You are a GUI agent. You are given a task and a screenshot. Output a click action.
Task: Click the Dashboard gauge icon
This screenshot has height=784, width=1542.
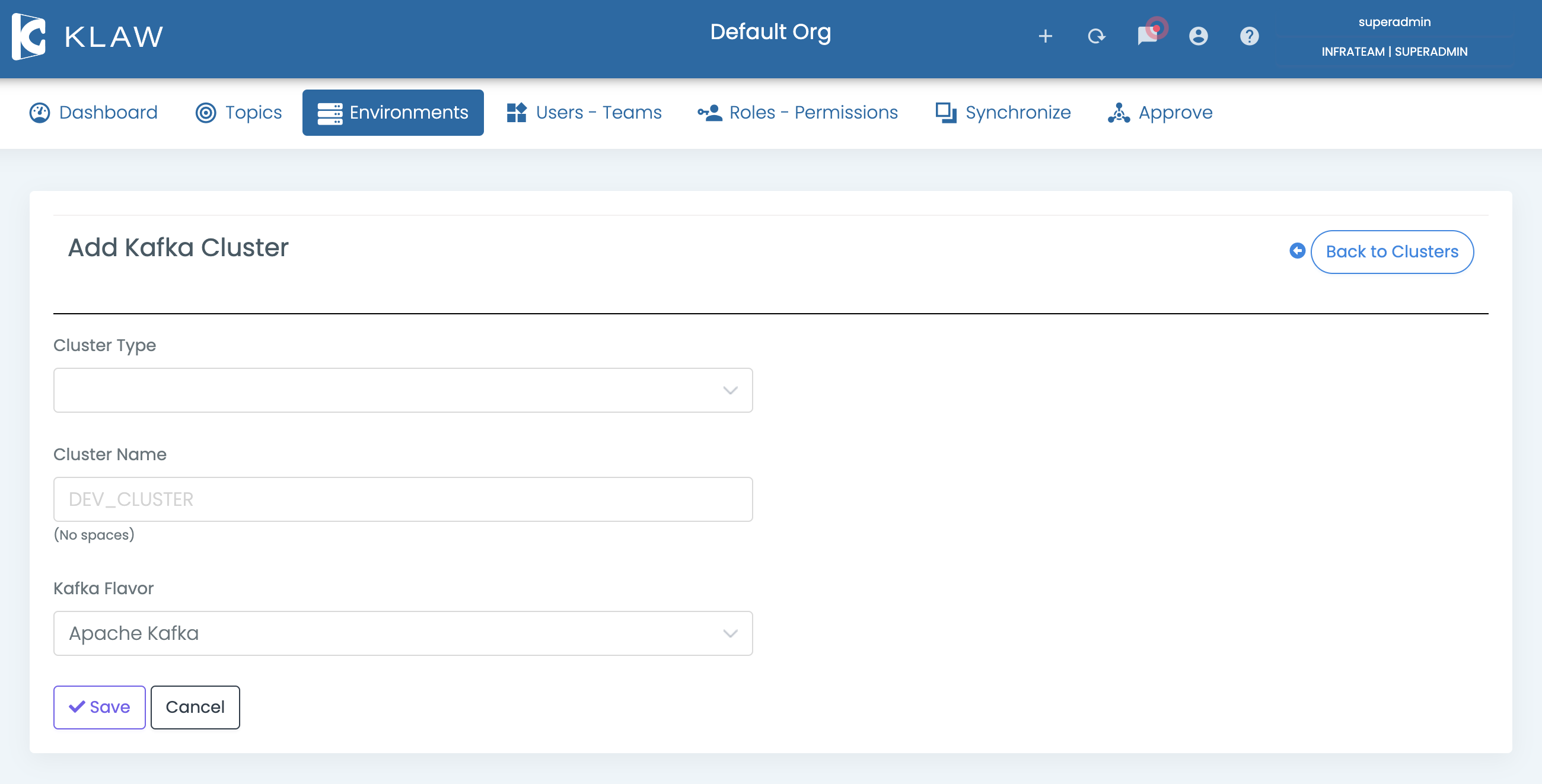pyautogui.click(x=40, y=113)
